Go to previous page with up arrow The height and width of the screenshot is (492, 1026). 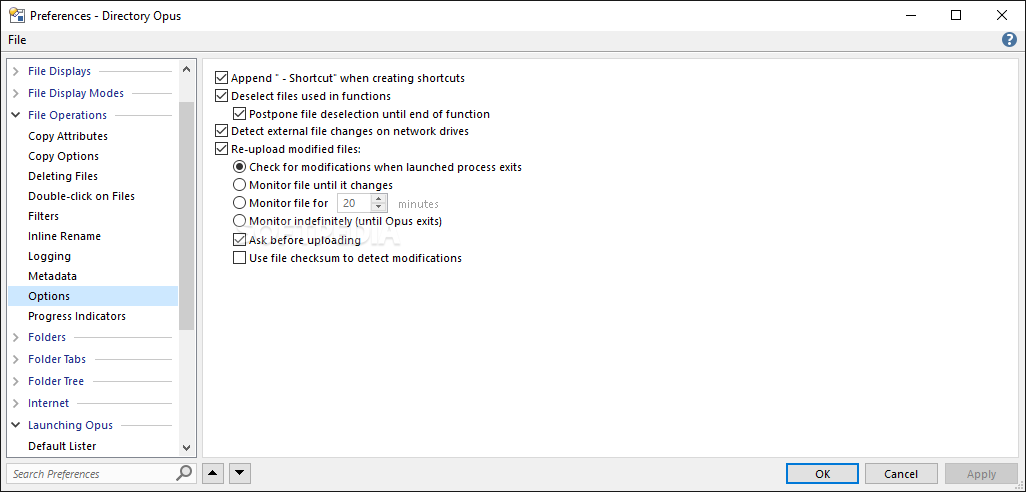click(213, 473)
